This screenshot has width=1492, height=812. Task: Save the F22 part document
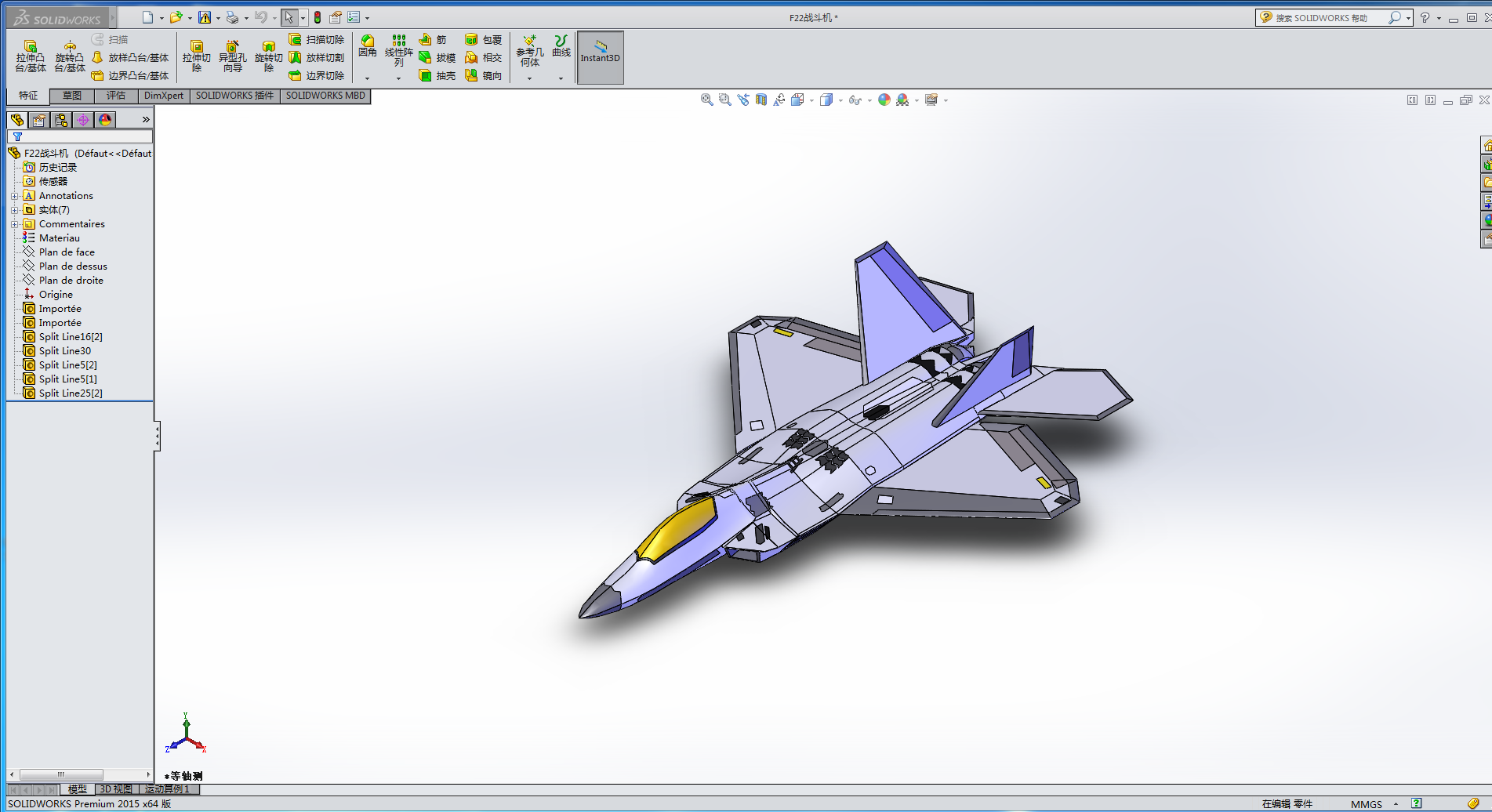click(205, 17)
